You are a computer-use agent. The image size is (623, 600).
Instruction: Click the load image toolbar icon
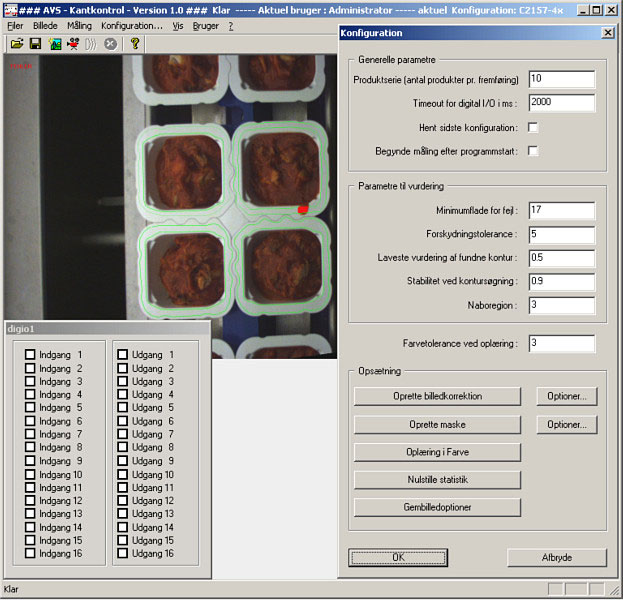click(x=55, y=44)
